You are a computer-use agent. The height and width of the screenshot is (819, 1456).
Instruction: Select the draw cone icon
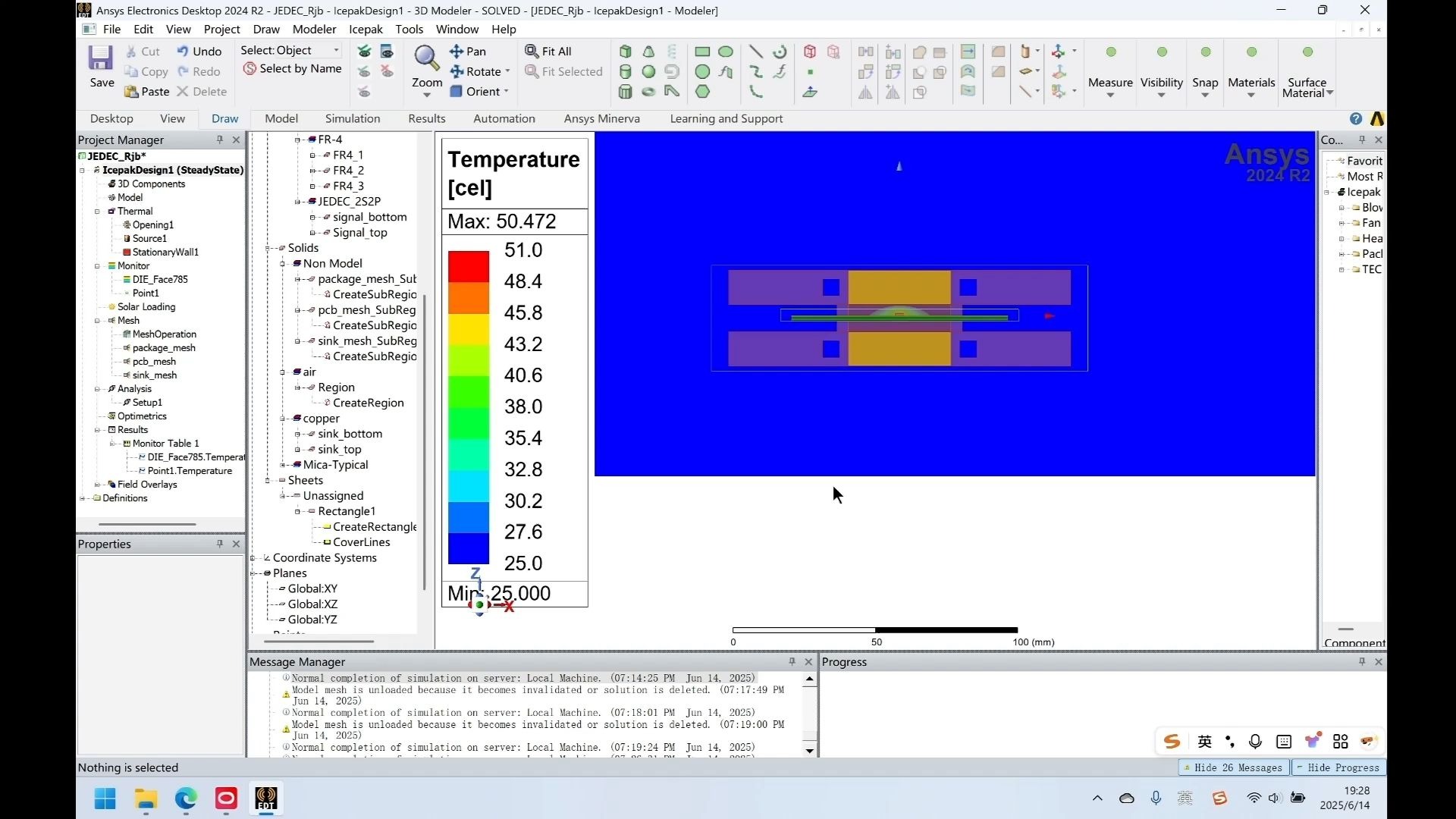[x=648, y=52]
